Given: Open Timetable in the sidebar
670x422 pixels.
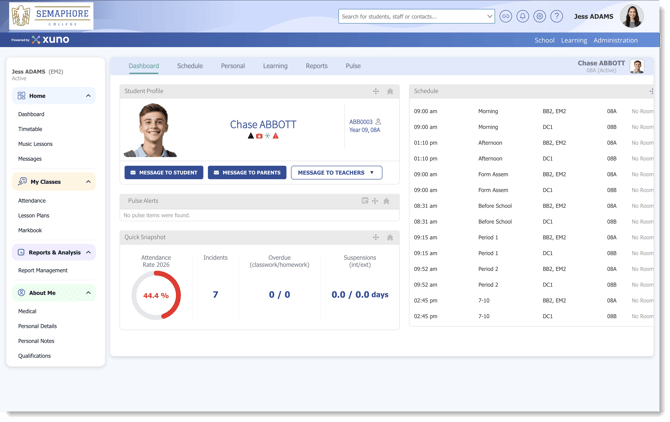Looking at the screenshot, I should (x=30, y=129).
